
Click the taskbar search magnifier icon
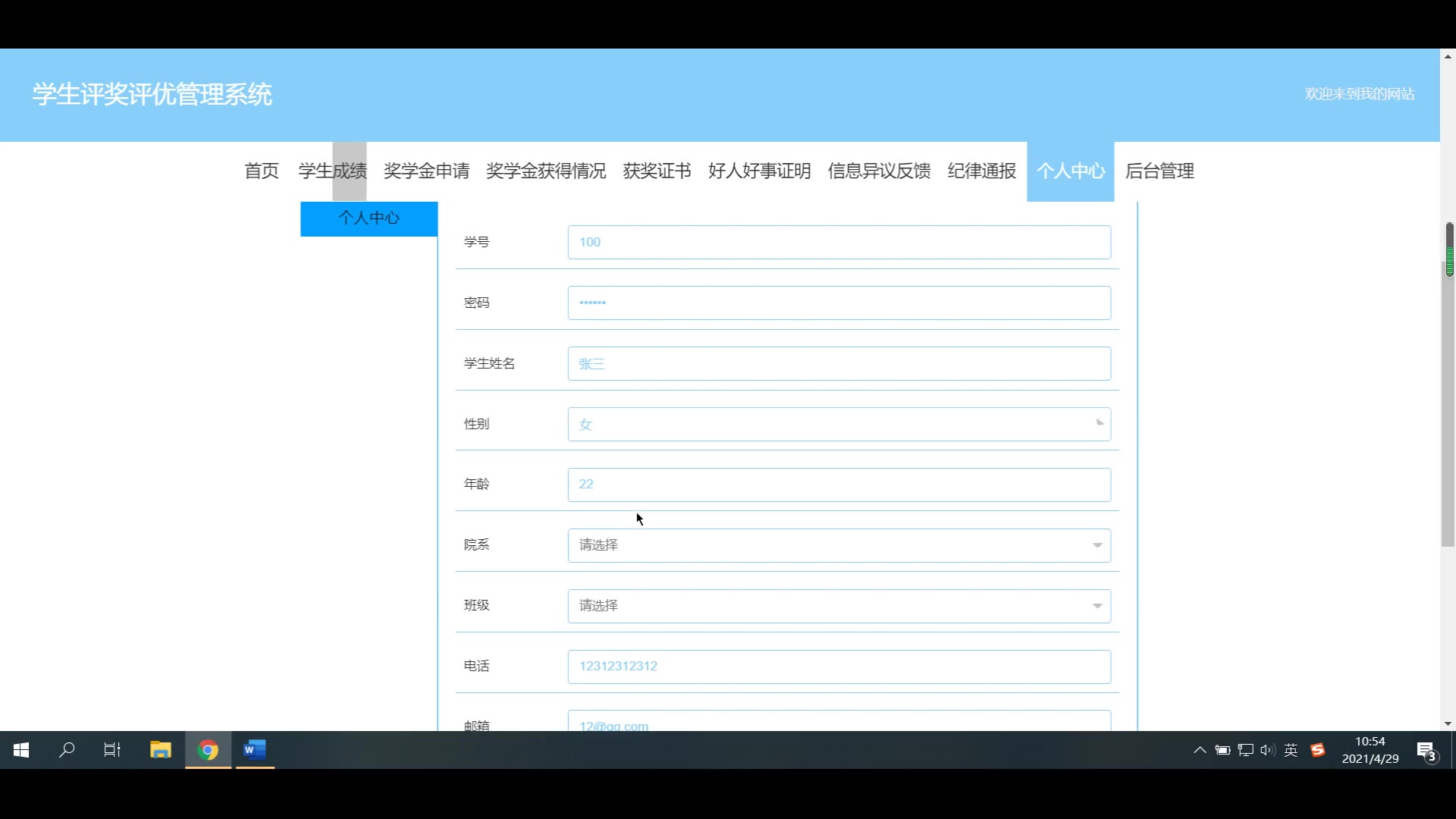point(67,750)
